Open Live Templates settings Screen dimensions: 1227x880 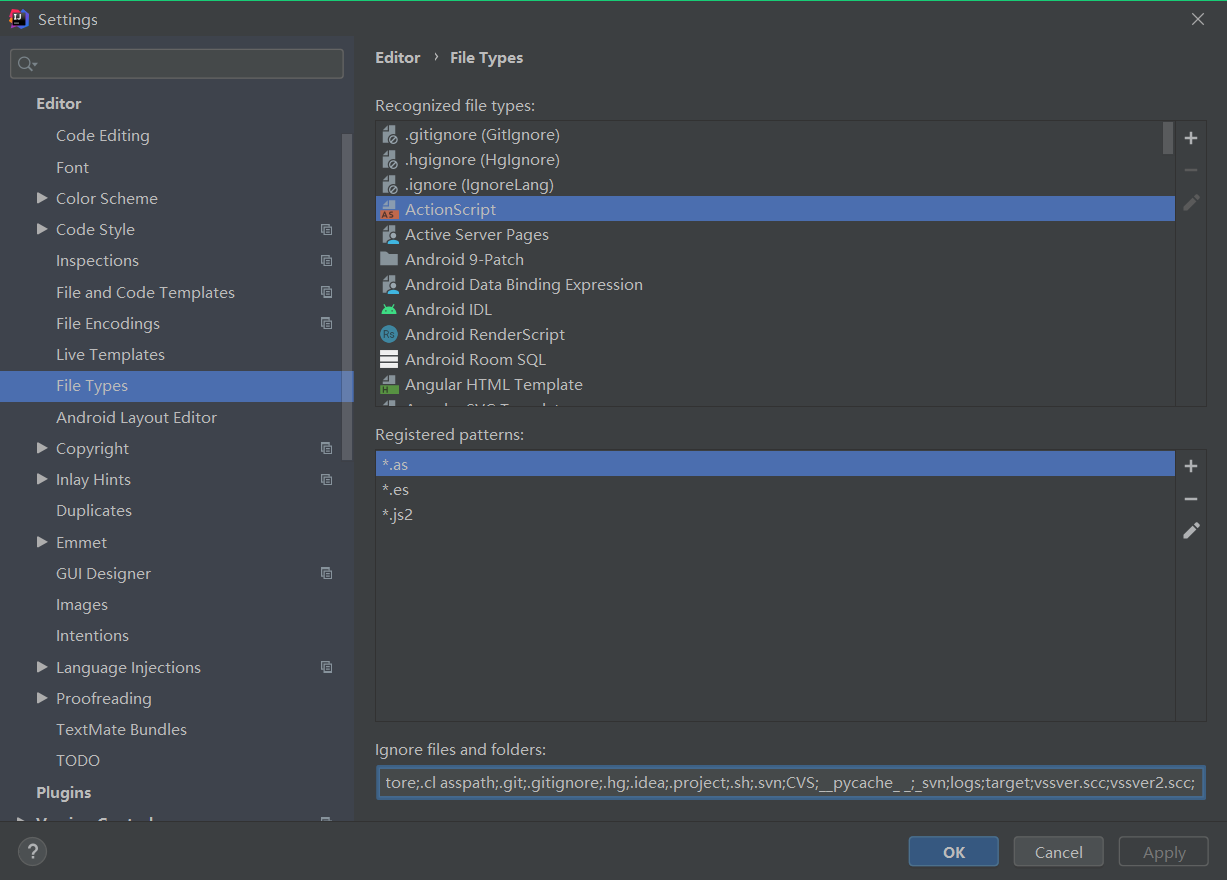(x=110, y=354)
